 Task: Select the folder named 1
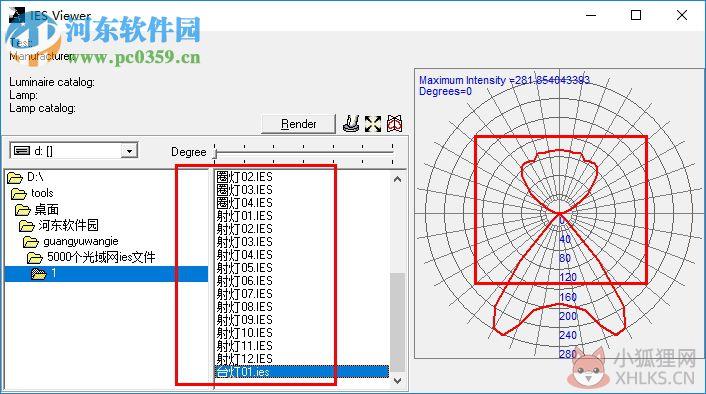coord(106,273)
